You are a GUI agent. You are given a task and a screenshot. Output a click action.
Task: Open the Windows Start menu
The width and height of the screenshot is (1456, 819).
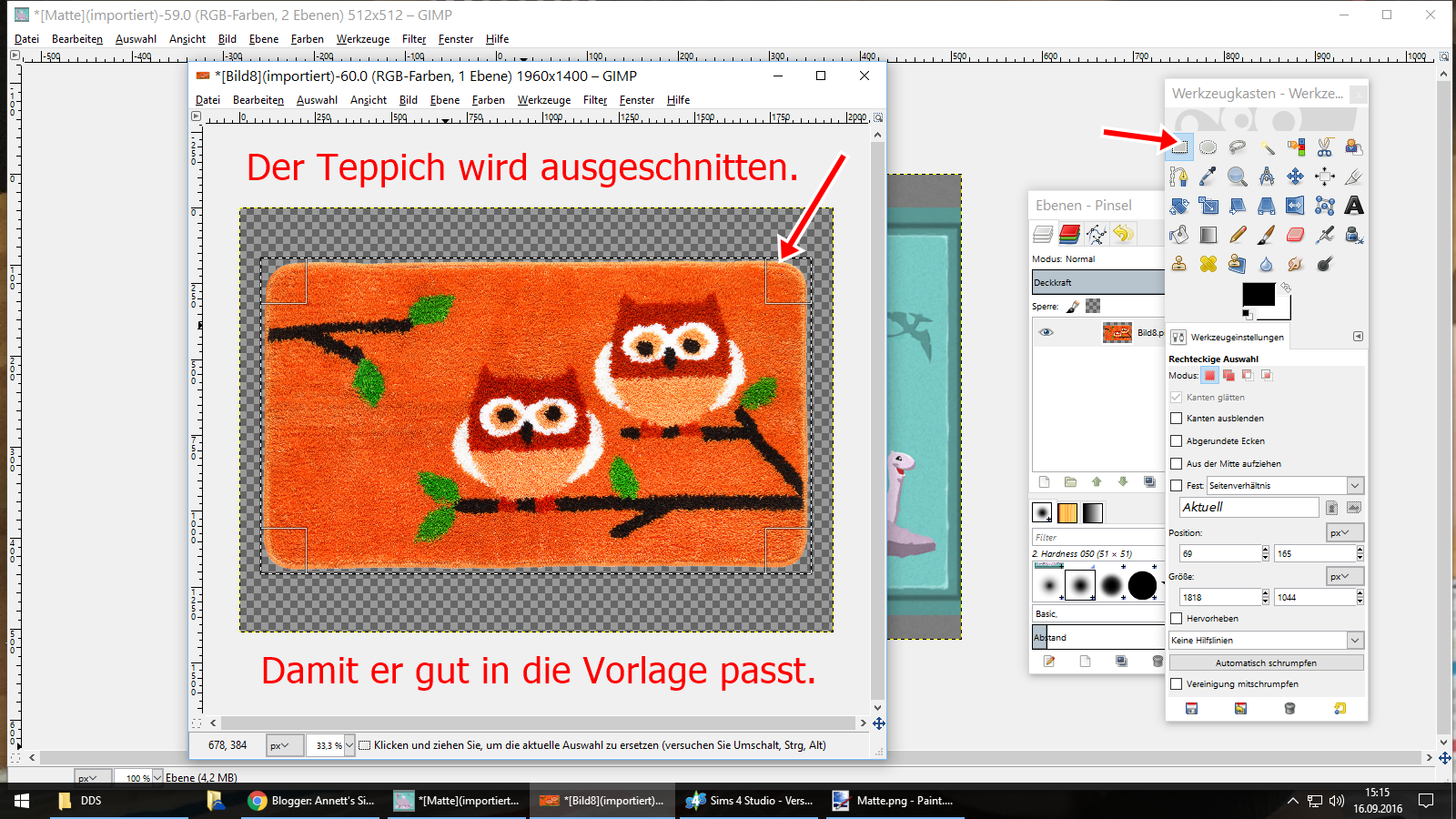pos(22,801)
